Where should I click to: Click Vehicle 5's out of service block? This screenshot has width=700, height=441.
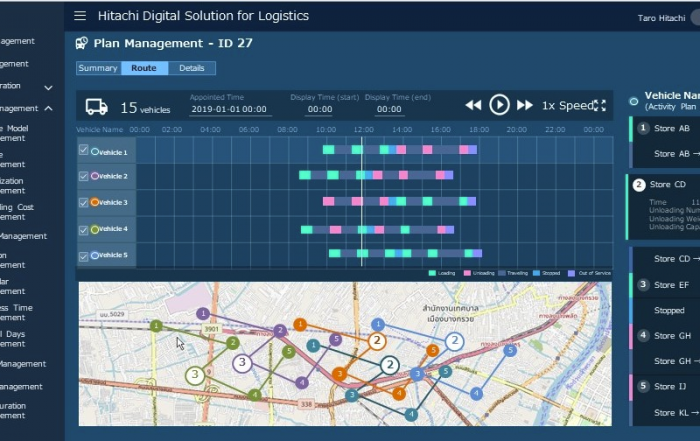(477, 254)
